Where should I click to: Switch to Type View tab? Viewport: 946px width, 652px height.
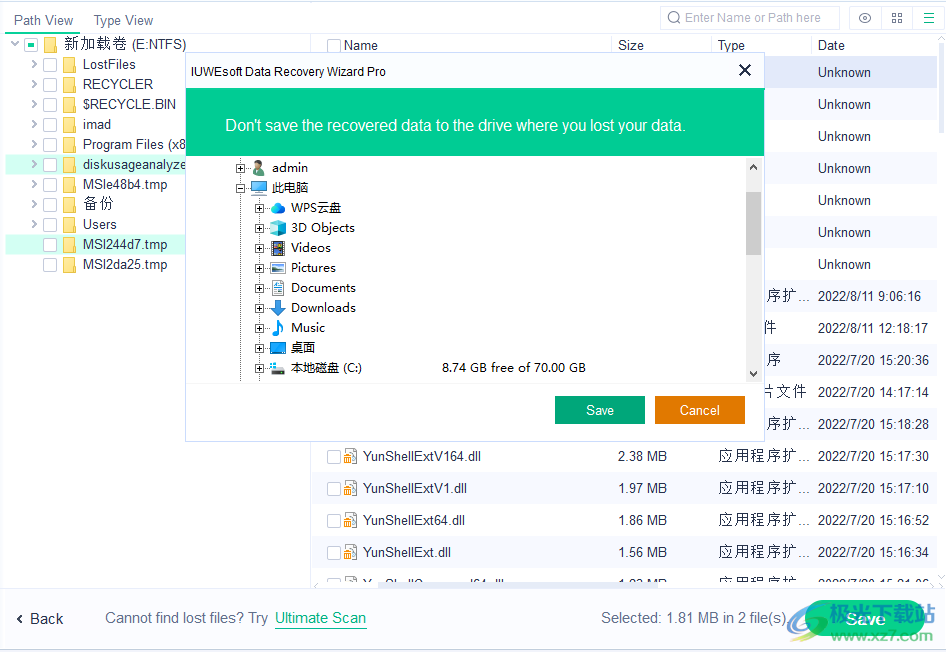(x=124, y=21)
